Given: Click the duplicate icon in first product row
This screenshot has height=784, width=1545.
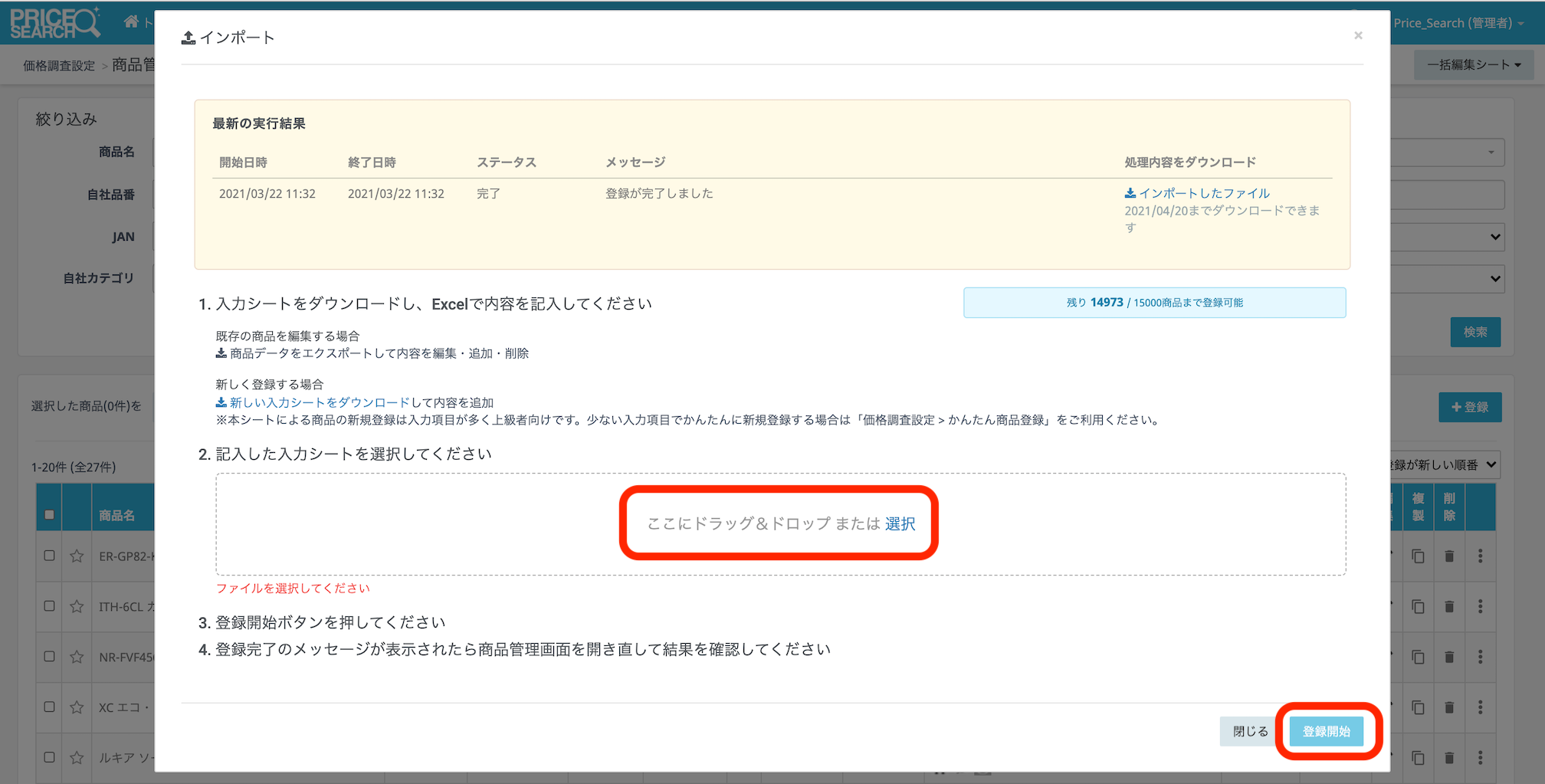Looking at the screenshot, I should pyautogui.click(x=1418, y=556).
